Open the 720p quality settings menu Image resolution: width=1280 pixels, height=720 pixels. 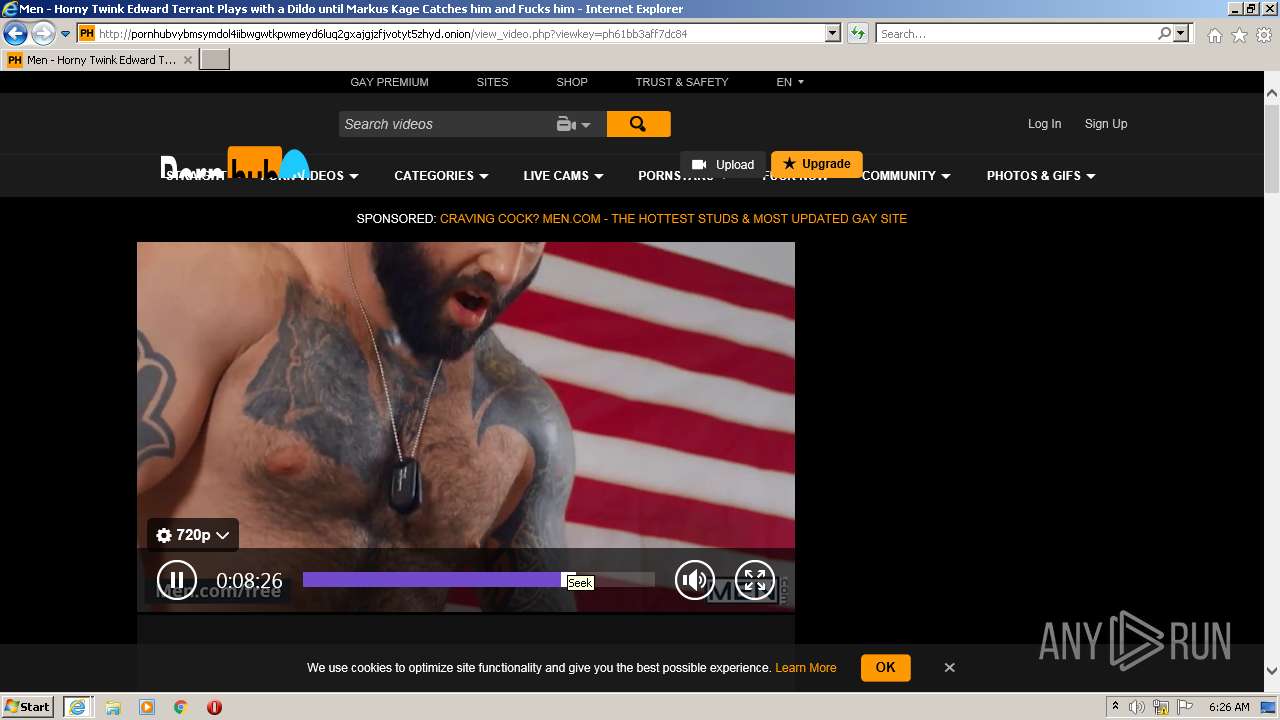193,535
